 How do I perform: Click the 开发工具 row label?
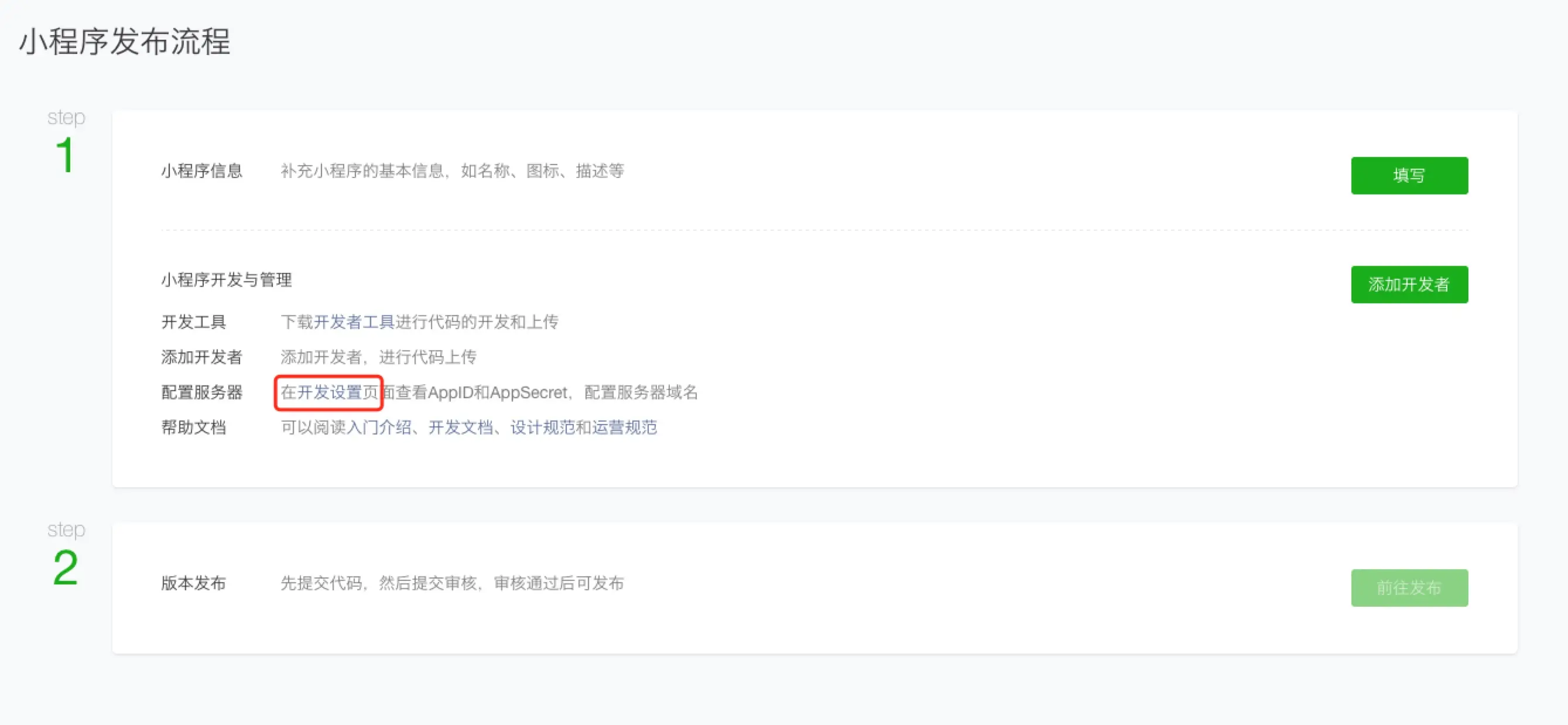pos(193,322)
